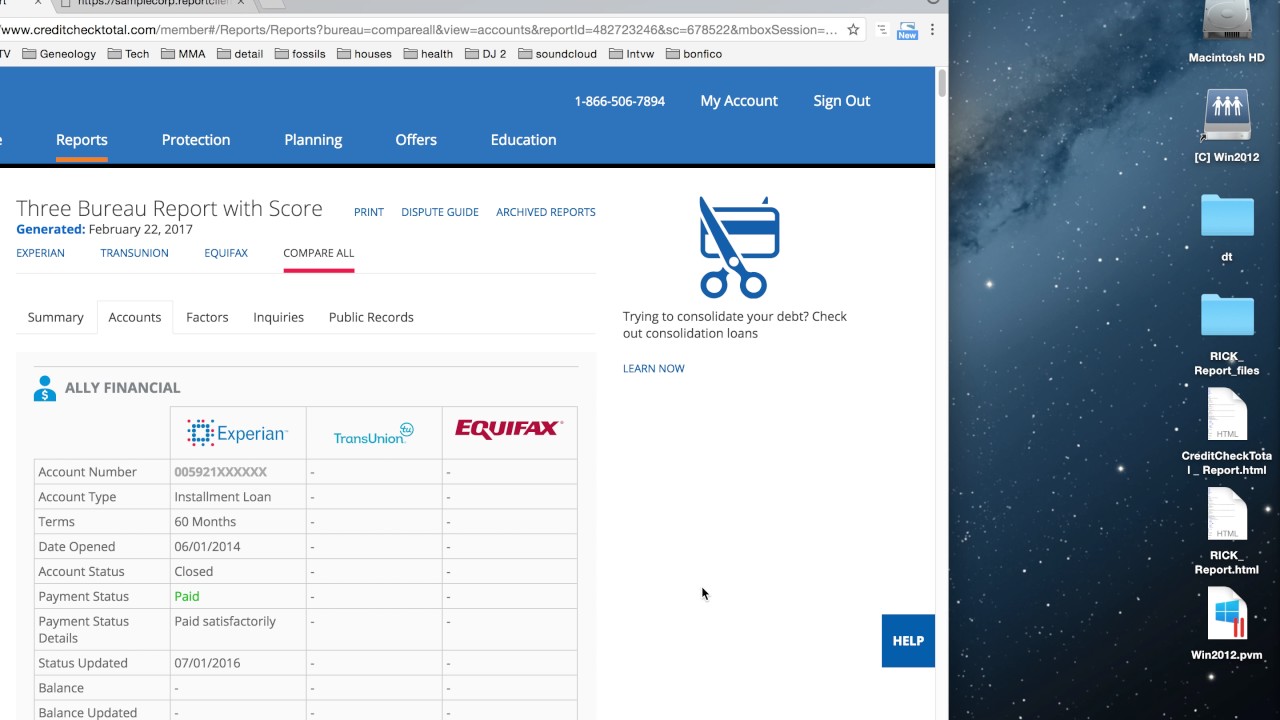Open the Intvw bookmarks folder
1280x720 pixels.
pos(631,54)
